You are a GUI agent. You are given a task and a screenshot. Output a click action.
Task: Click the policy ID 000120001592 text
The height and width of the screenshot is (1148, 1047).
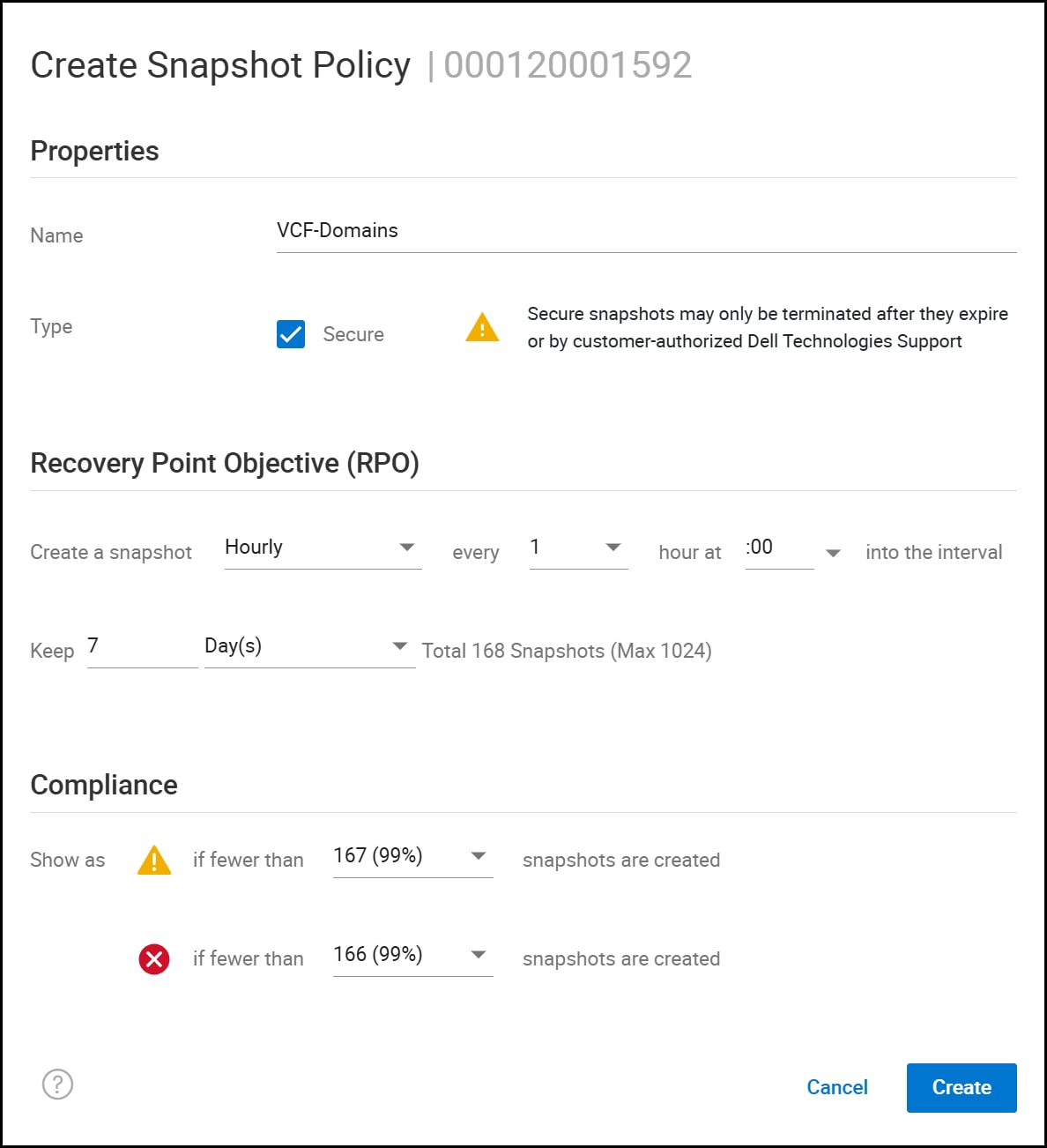[x=568, y=65]
